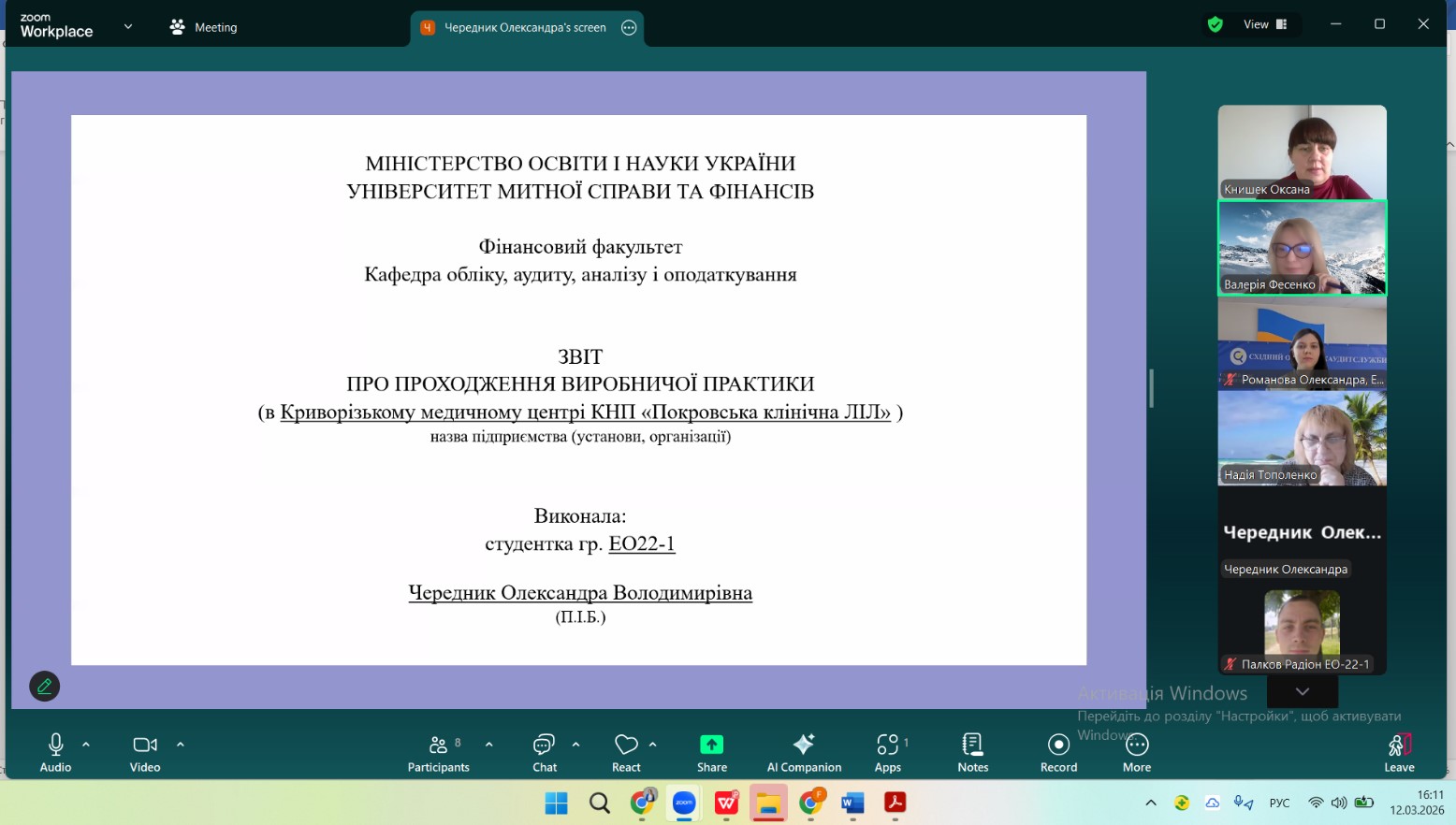Select Валерія Фесенко video thumbnail
Viewport: 1456px width, 825px height.
(1302, 248)
